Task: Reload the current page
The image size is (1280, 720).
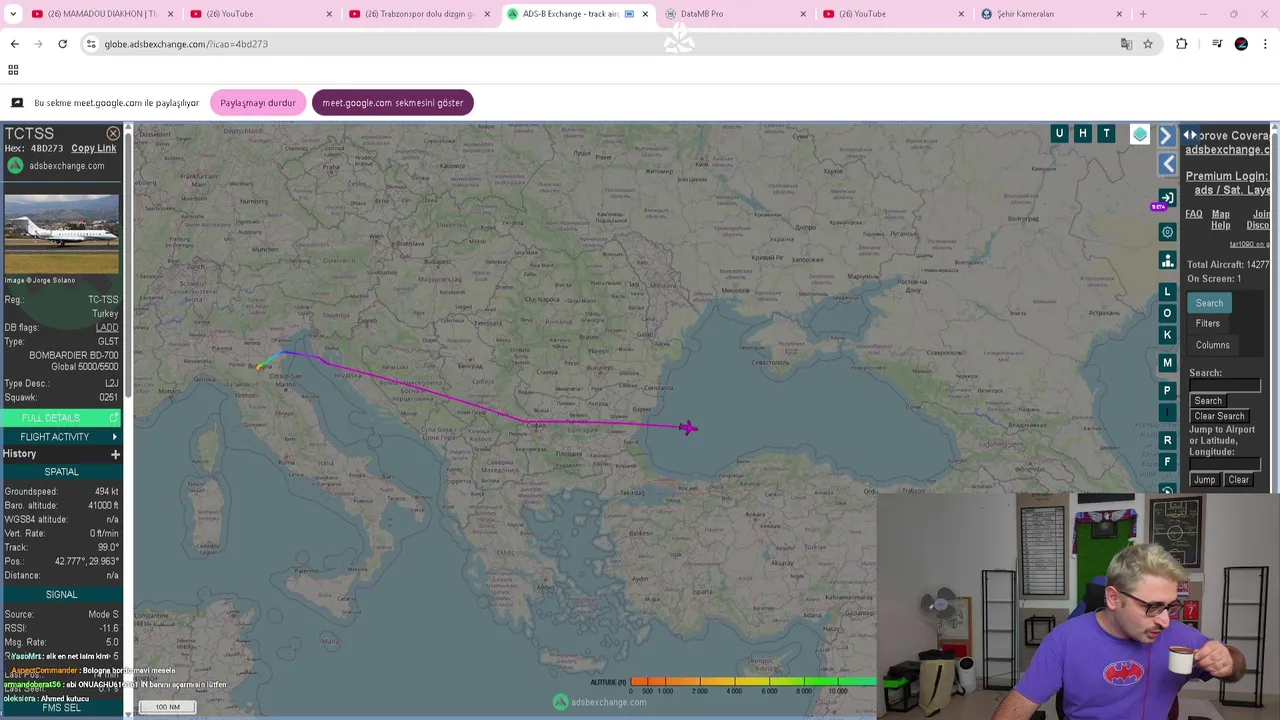Action: click(62, 44)
